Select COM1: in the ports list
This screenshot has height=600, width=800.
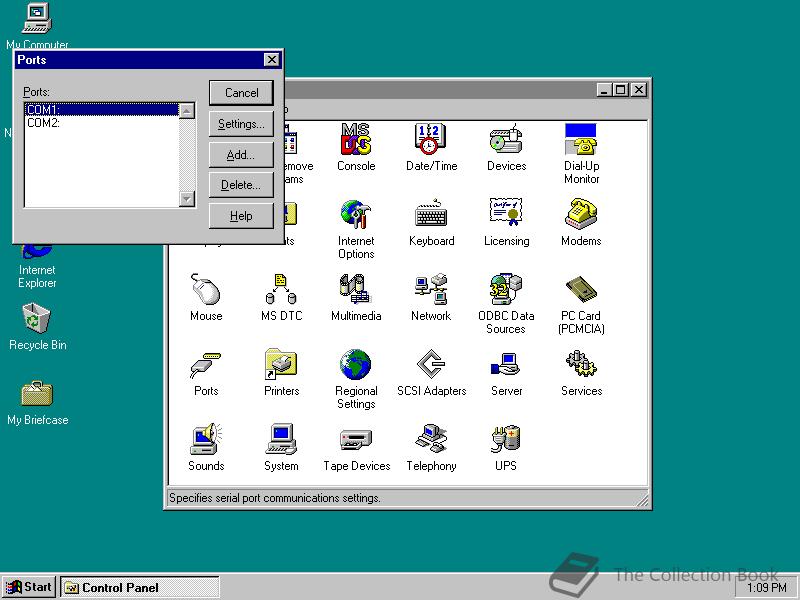point(102,109)
